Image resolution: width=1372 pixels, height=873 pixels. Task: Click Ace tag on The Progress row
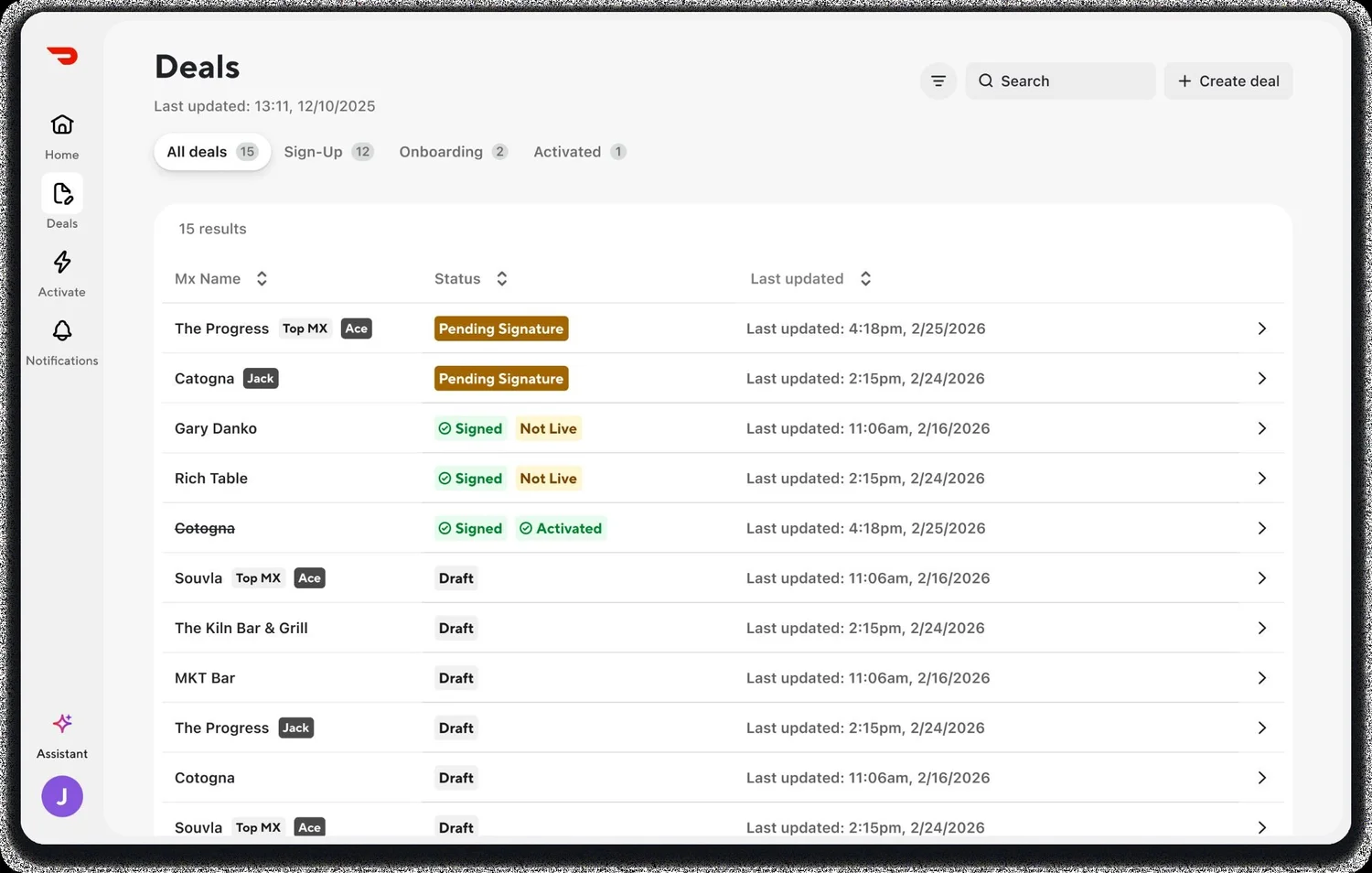point(356,329)
